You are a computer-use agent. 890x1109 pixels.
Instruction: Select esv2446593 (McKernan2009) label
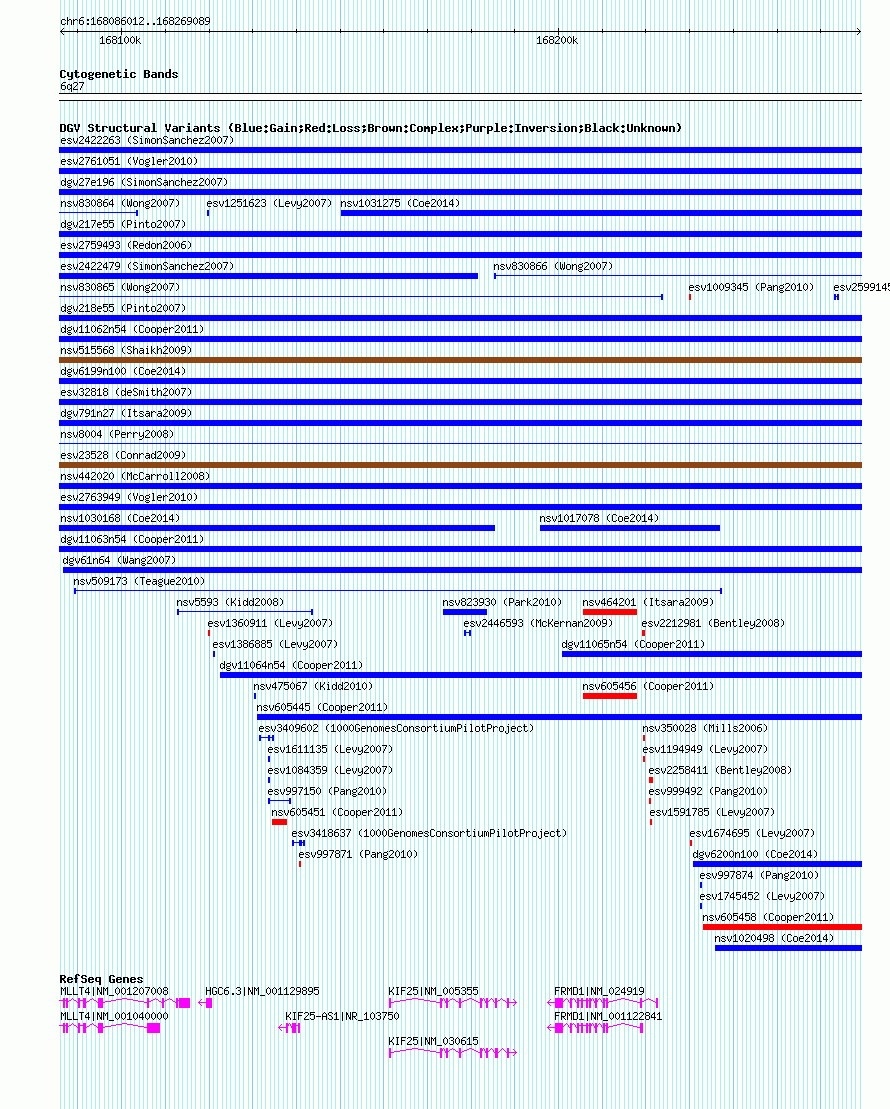click(x=538, y=624)
